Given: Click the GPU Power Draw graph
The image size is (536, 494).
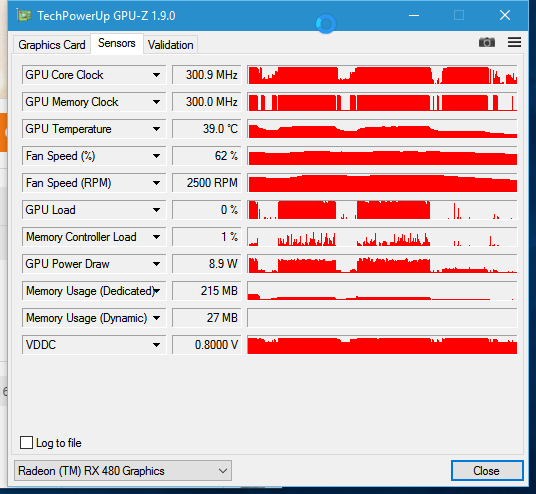Looking at the screenshot, I should click(x=382, y=264).
